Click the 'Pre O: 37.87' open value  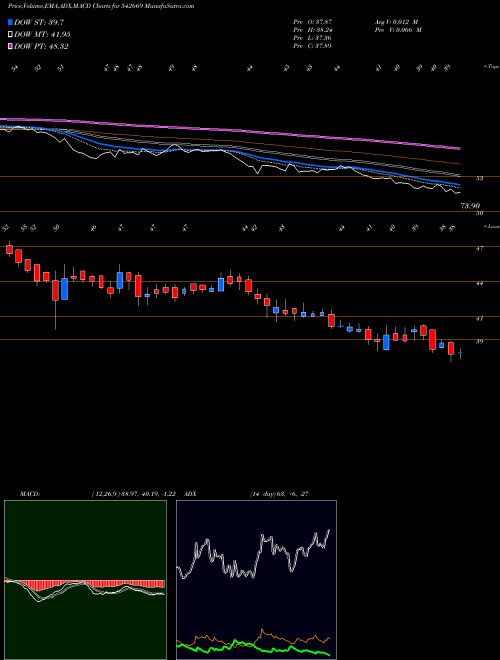[x=312, y=21]
